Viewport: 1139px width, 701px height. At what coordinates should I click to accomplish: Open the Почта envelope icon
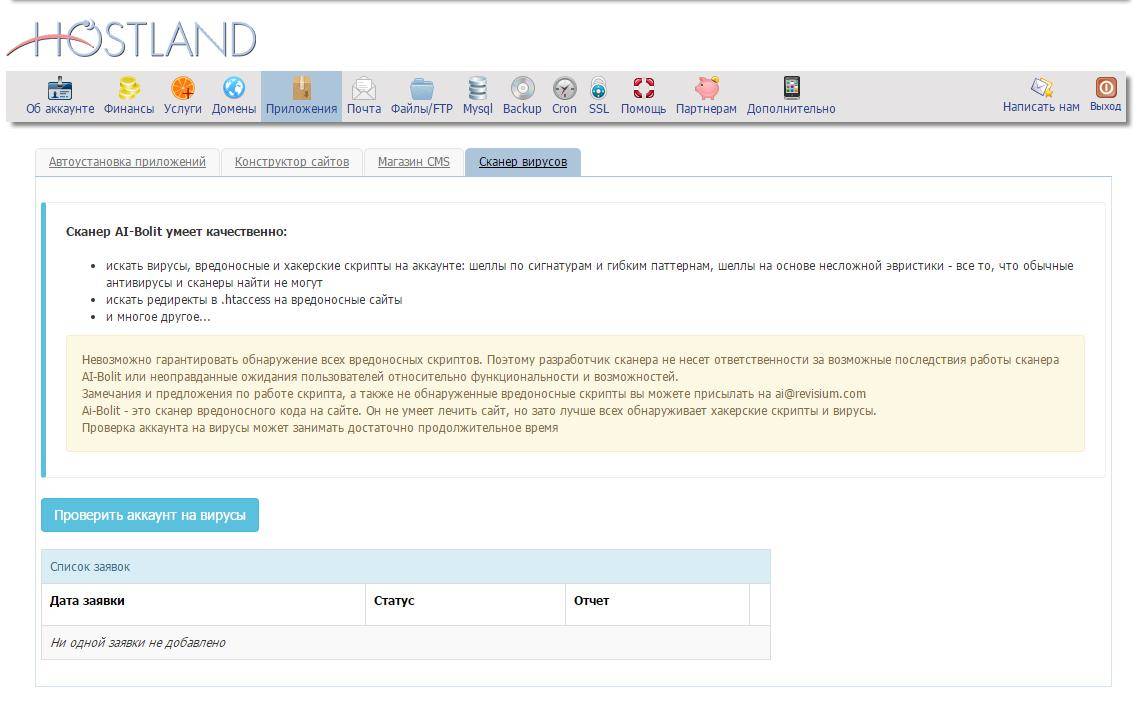click(364, 89)
